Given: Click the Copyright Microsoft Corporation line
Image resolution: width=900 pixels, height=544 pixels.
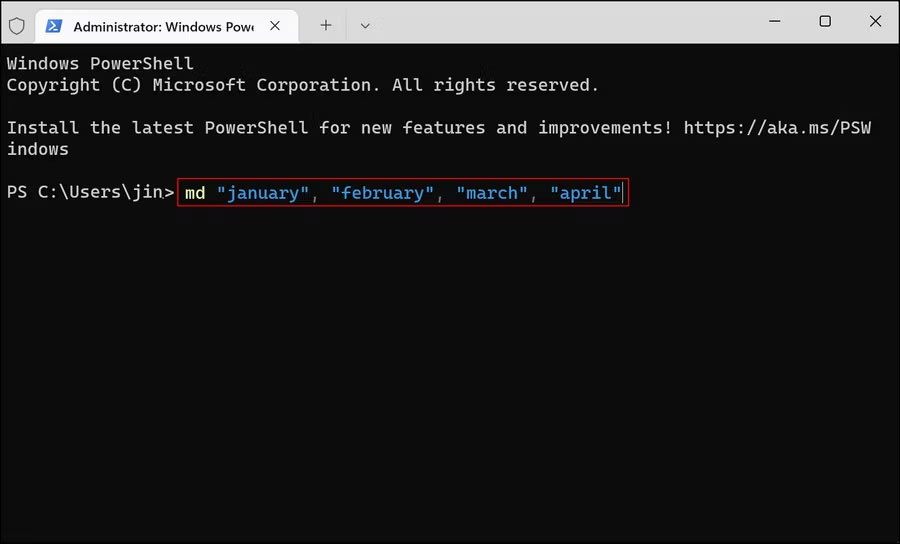Looking at the screenshot, I should (302, 85).
